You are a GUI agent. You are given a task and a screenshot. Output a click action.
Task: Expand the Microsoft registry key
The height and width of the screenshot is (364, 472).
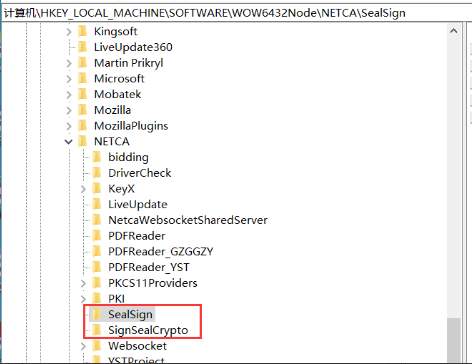(69, 79)
